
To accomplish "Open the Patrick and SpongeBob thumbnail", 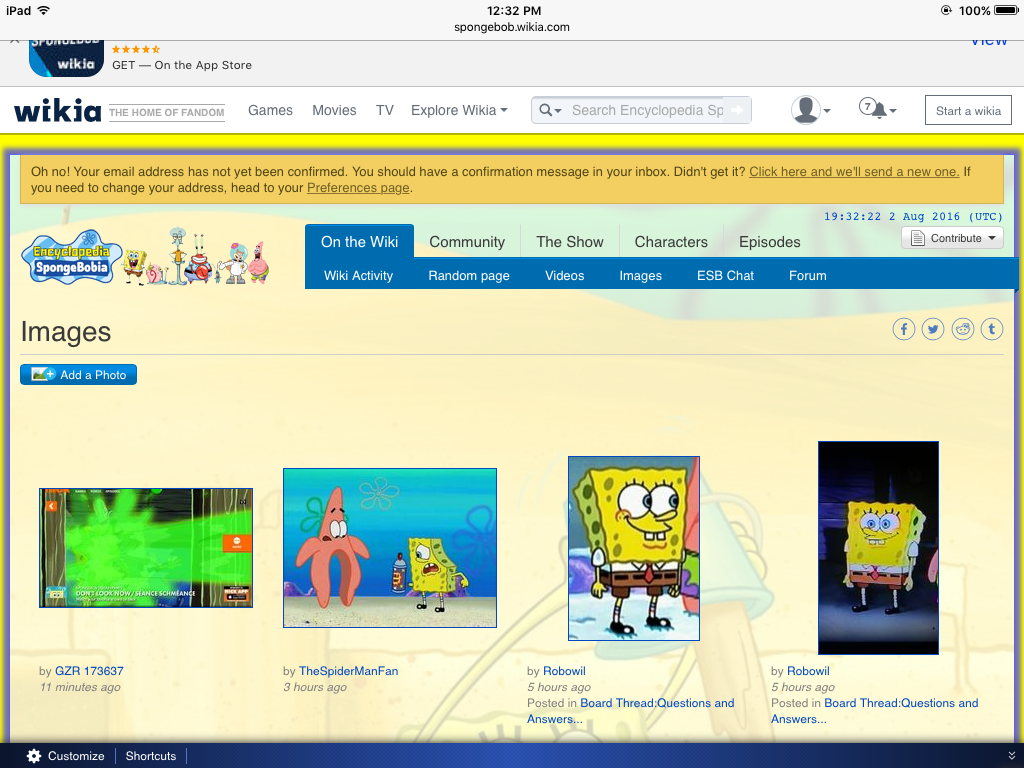I will tap(390, 548).
